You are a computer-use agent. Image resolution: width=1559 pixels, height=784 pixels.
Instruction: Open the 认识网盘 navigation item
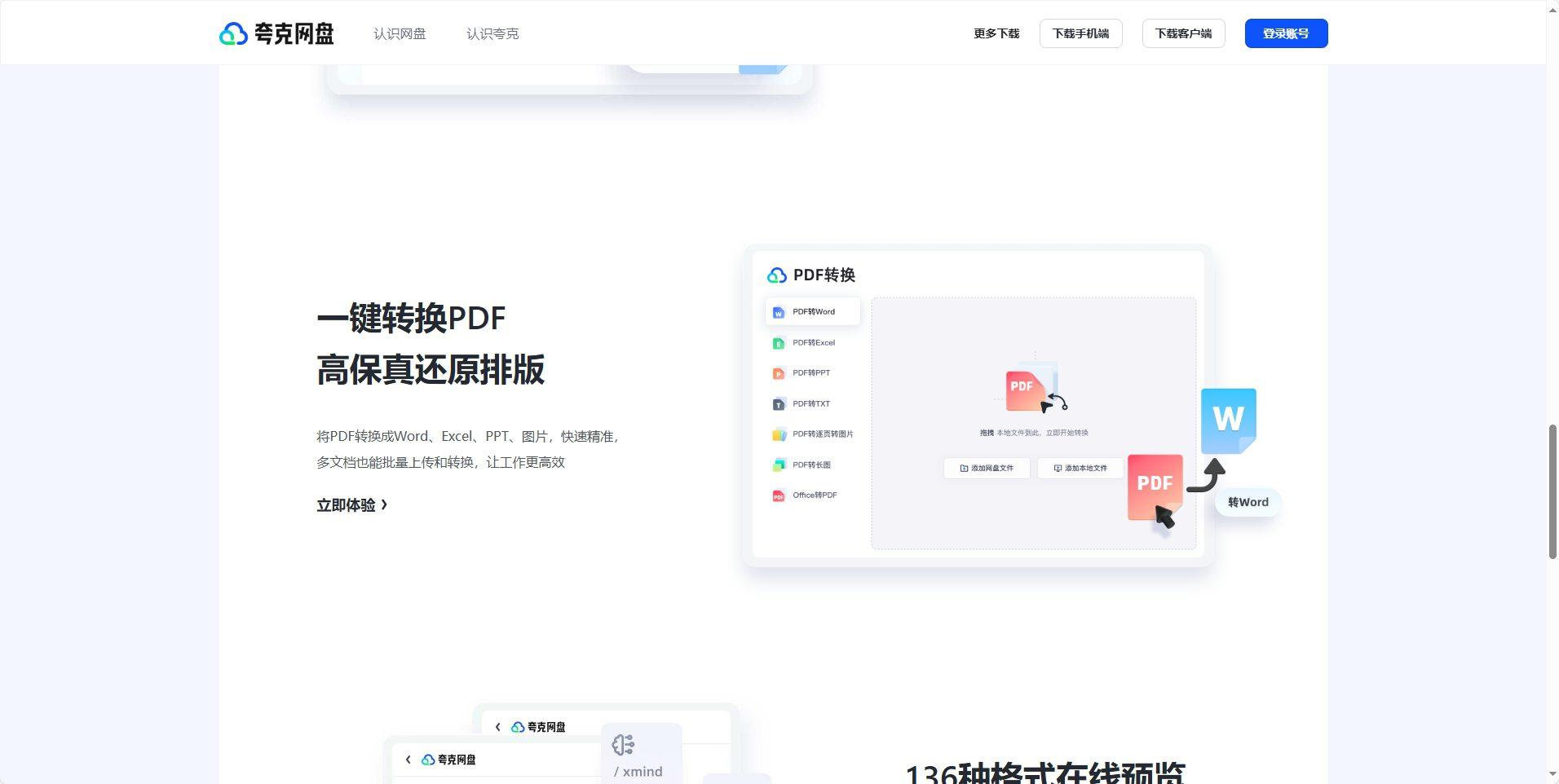[399, 33]
